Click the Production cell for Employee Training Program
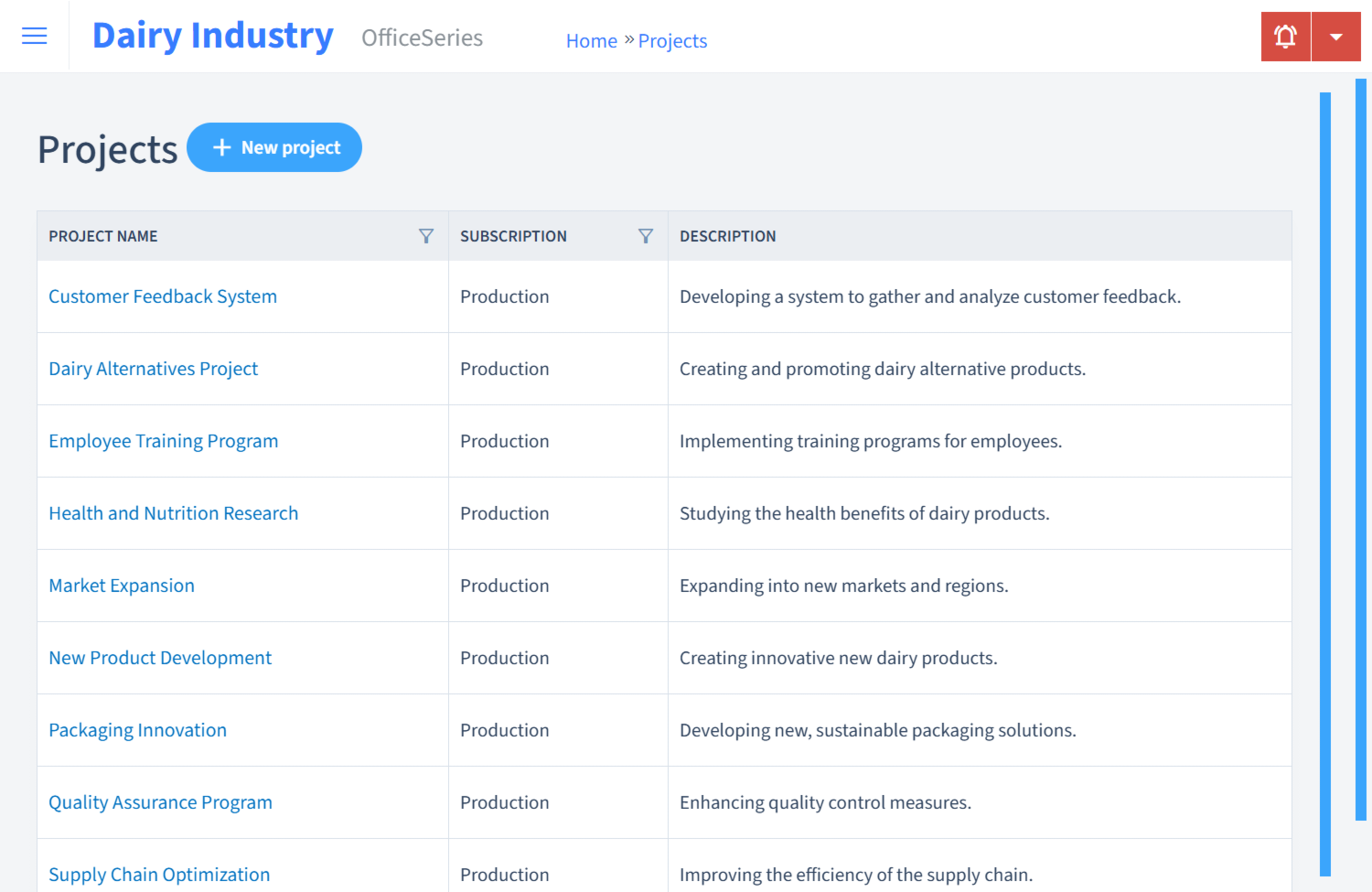The image size is (1372, 892). point(504,441)
